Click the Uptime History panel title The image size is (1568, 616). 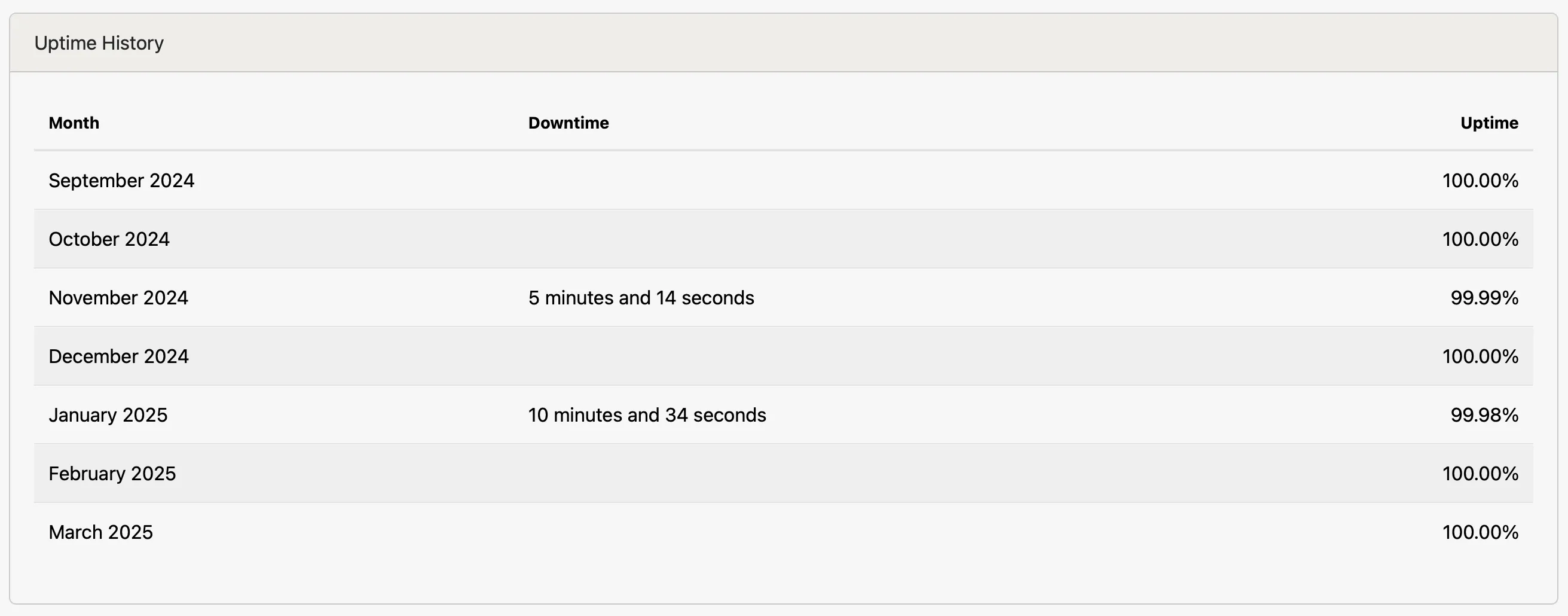pyautogui.click(x=99, y=43)
